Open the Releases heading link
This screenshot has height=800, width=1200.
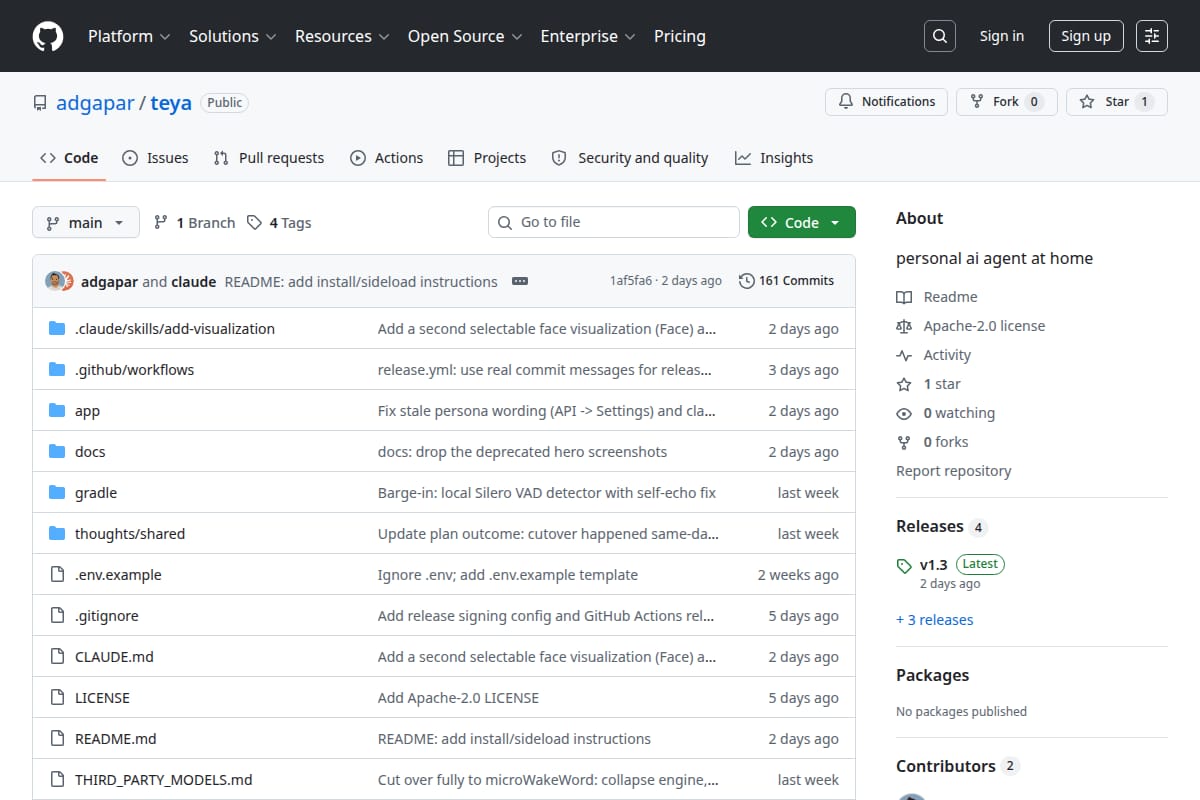tap(942, 526)
